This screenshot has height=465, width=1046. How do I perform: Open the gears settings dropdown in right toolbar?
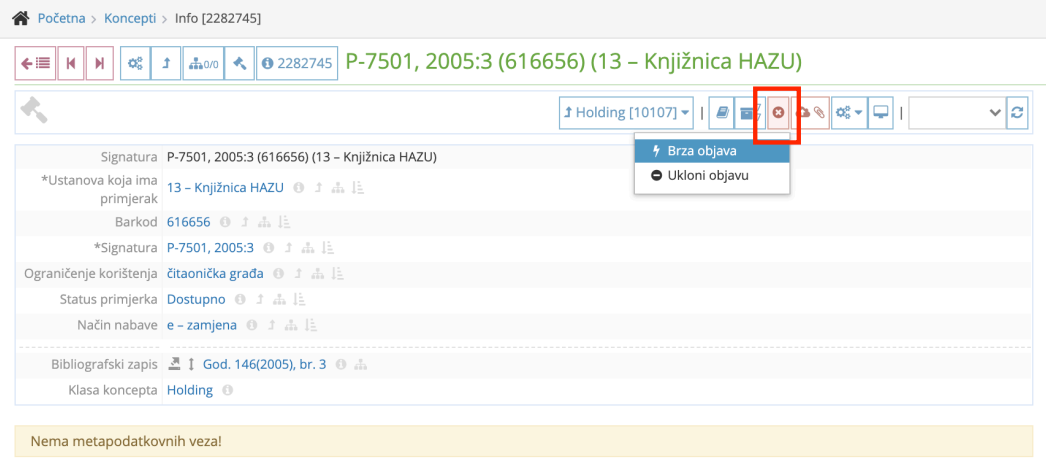[849, 113]
